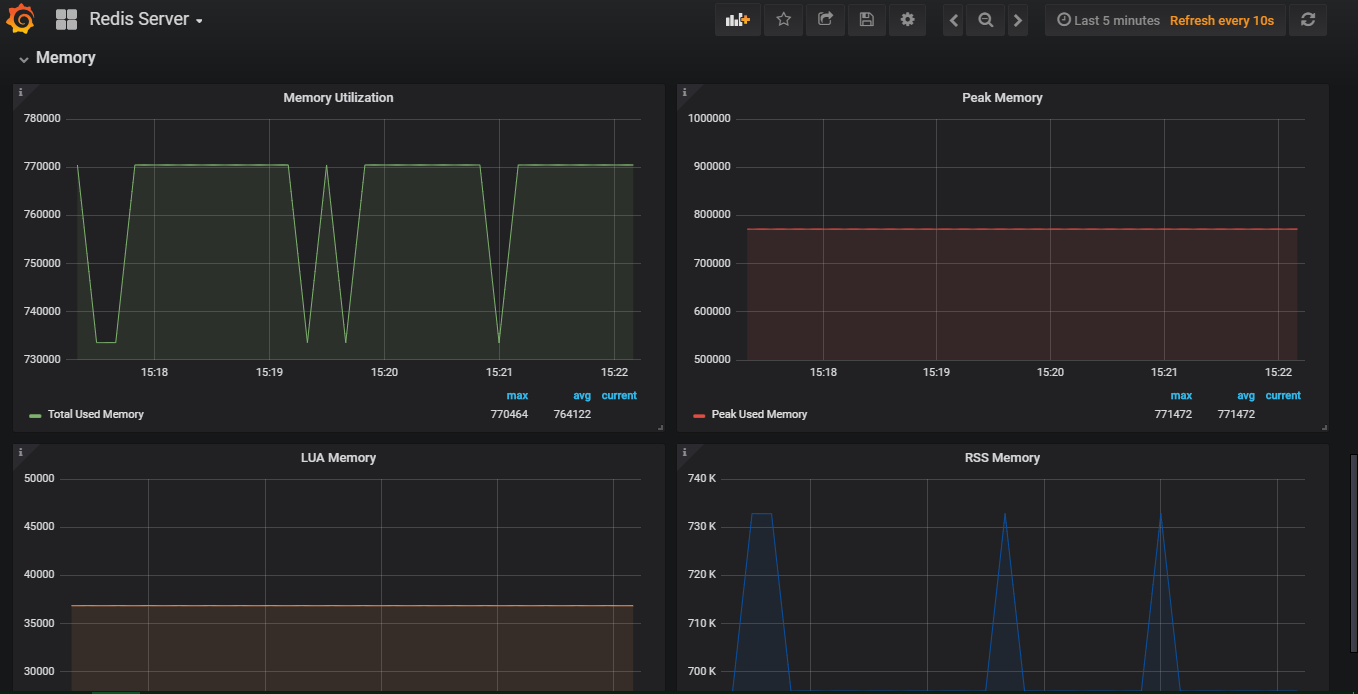This screenshot has height=694, width=1358.
Task: Open the RSS Memory panel title menu
Action: click(1002, 458)
